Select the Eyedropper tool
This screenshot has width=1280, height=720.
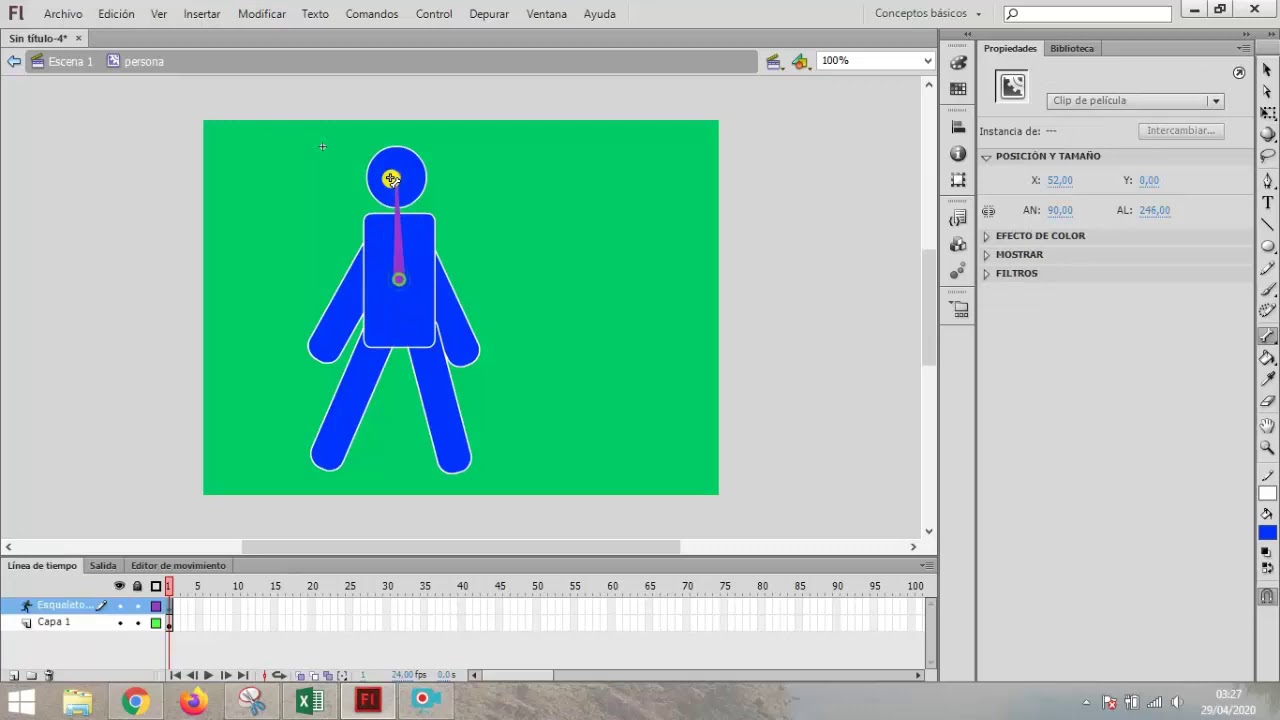click(1267, 379)
